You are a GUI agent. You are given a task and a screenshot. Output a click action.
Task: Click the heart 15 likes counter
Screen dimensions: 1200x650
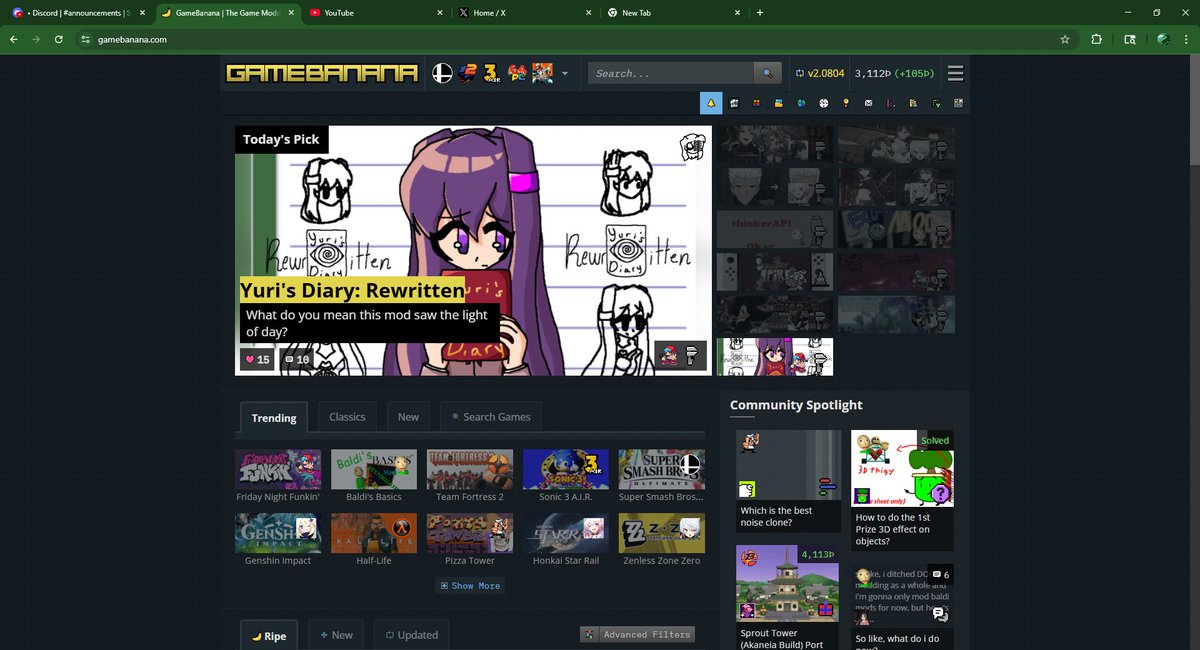click(x=257, y=359)
